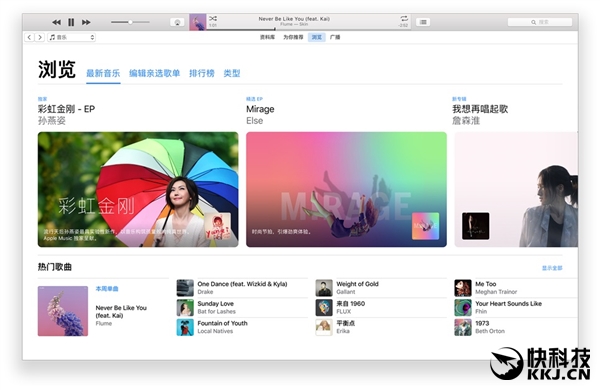Screen dimensions: 600x390
Task: Play Fountain of Youth album thumbnail
Action: (x=185, y=327)
